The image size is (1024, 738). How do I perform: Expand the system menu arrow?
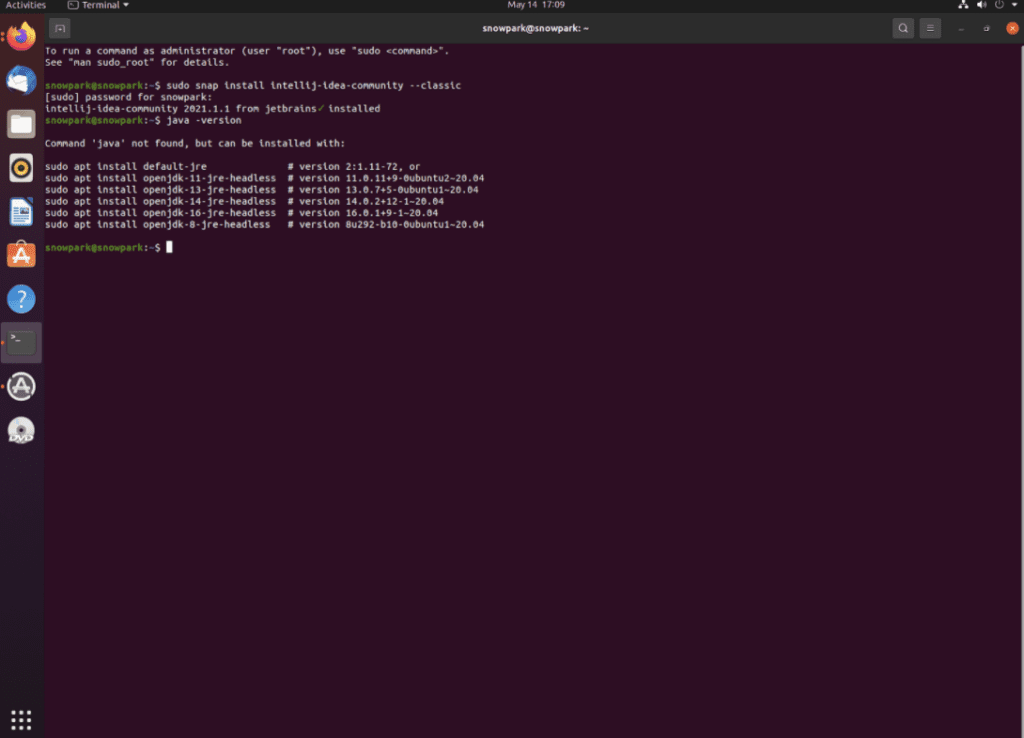coord(1015,5)
